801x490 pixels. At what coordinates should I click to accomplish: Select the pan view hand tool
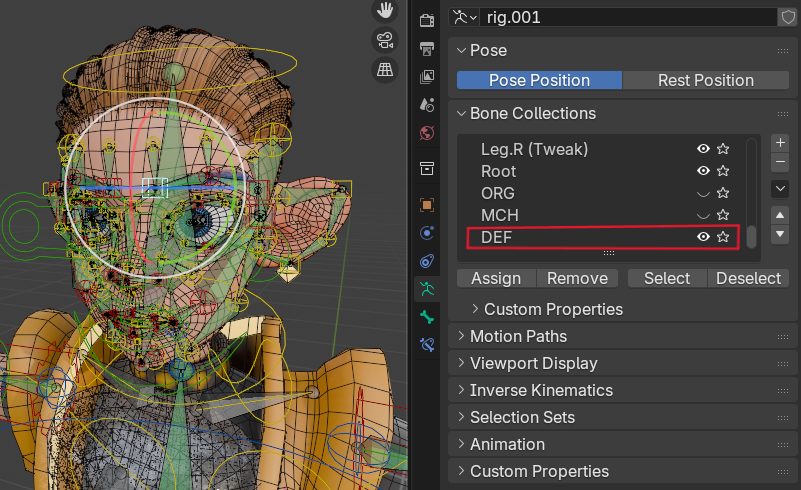[x=384, y=11]
